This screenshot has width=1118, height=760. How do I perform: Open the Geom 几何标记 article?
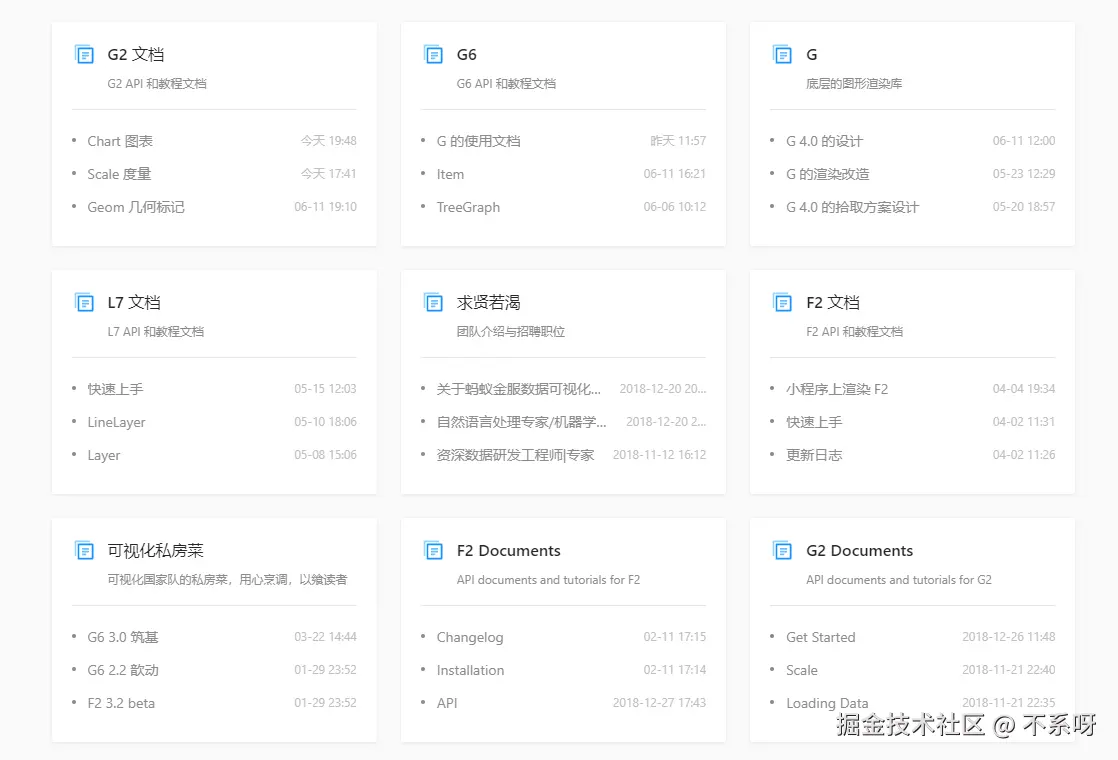pyautogui.click(x=135, y=207)
